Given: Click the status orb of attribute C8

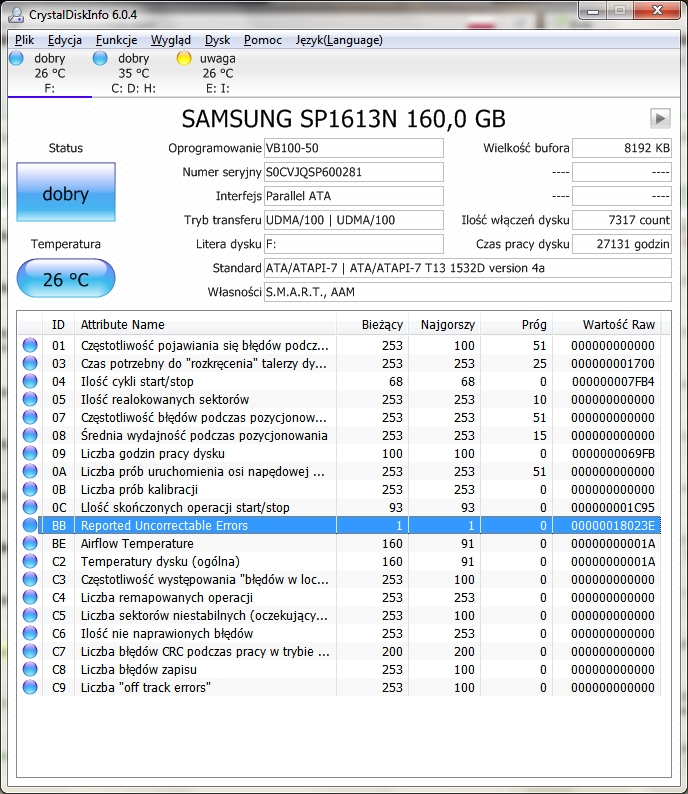Looking at the screenshot, I should 30,669.
